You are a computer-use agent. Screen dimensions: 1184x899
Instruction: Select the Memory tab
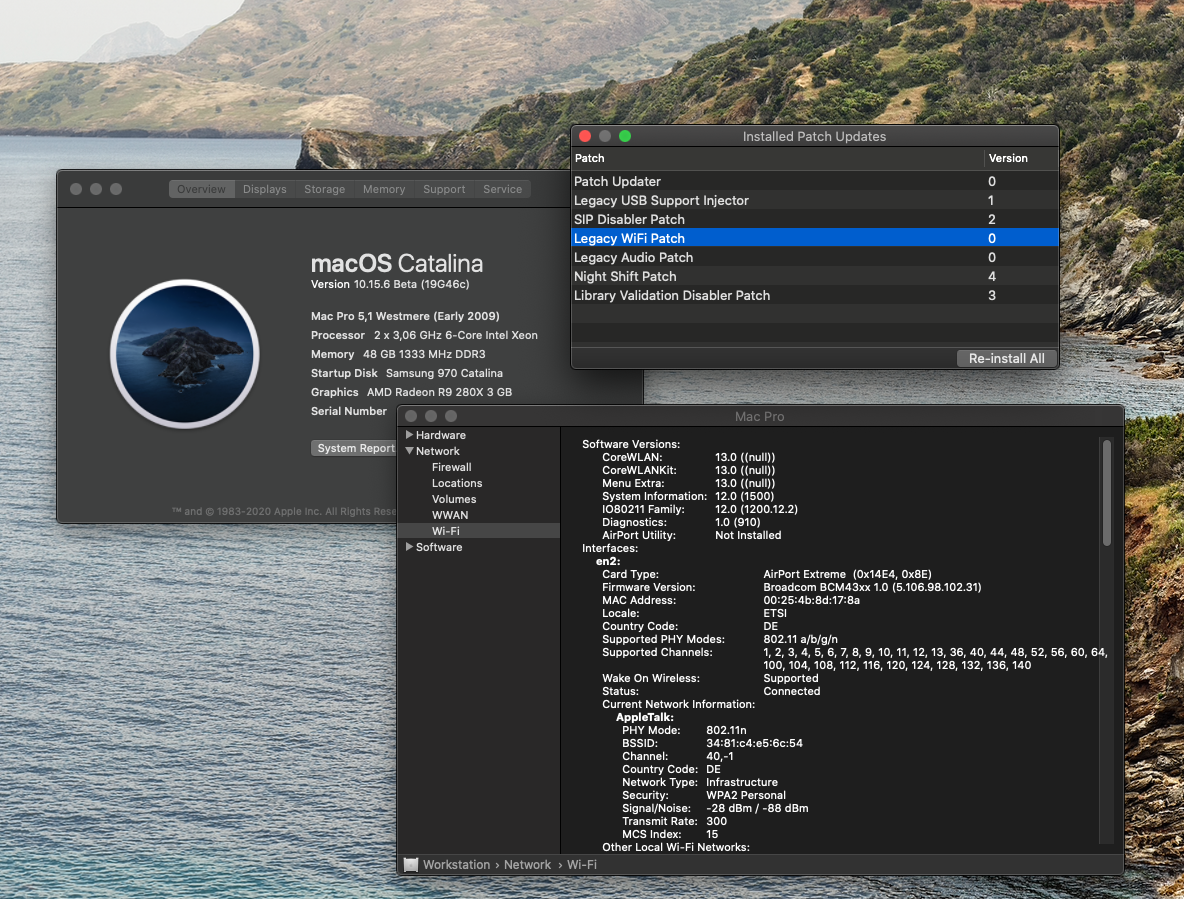(x=384, y=189)
